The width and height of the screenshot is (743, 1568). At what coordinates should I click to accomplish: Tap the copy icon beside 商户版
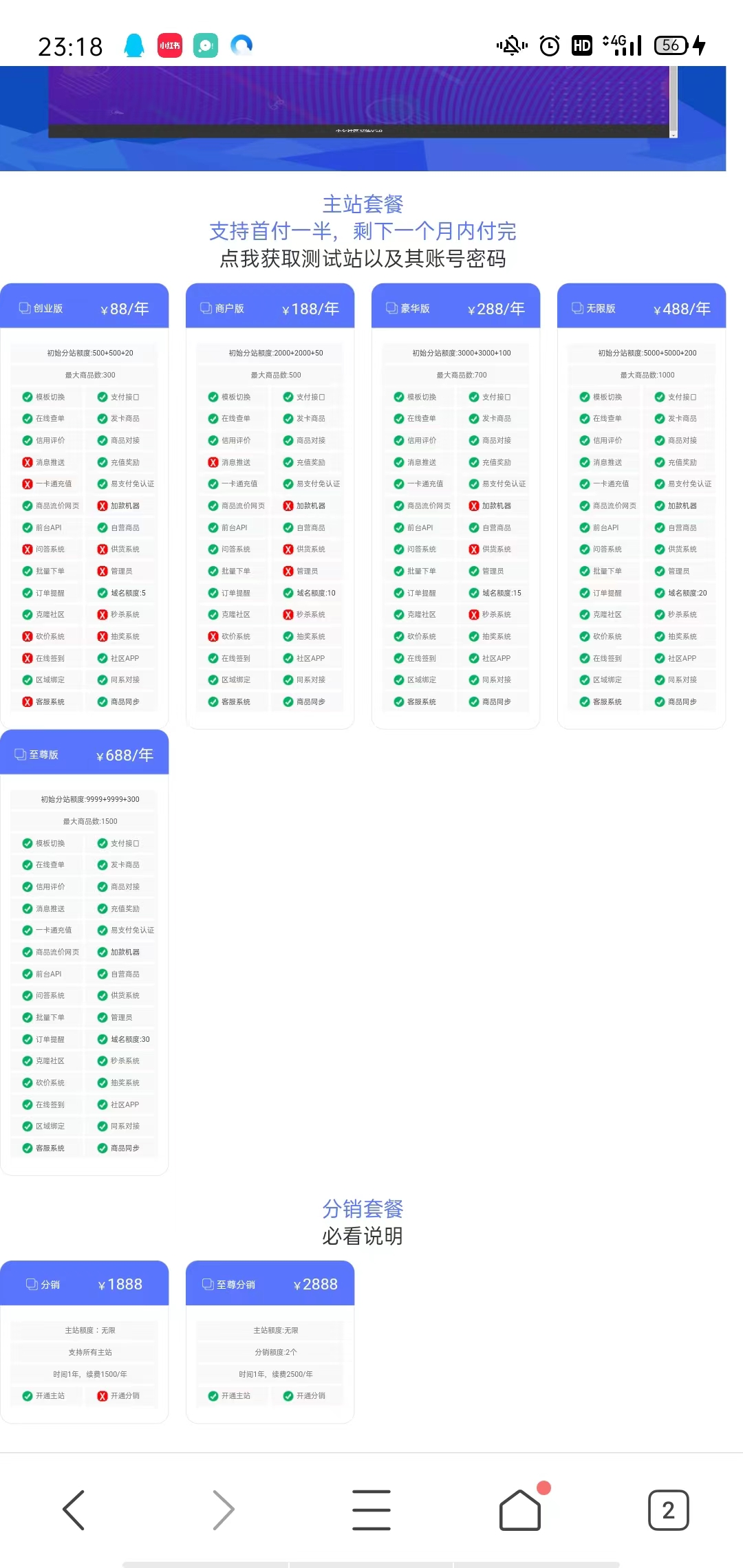pyautogui.click(x=206, y=308)
